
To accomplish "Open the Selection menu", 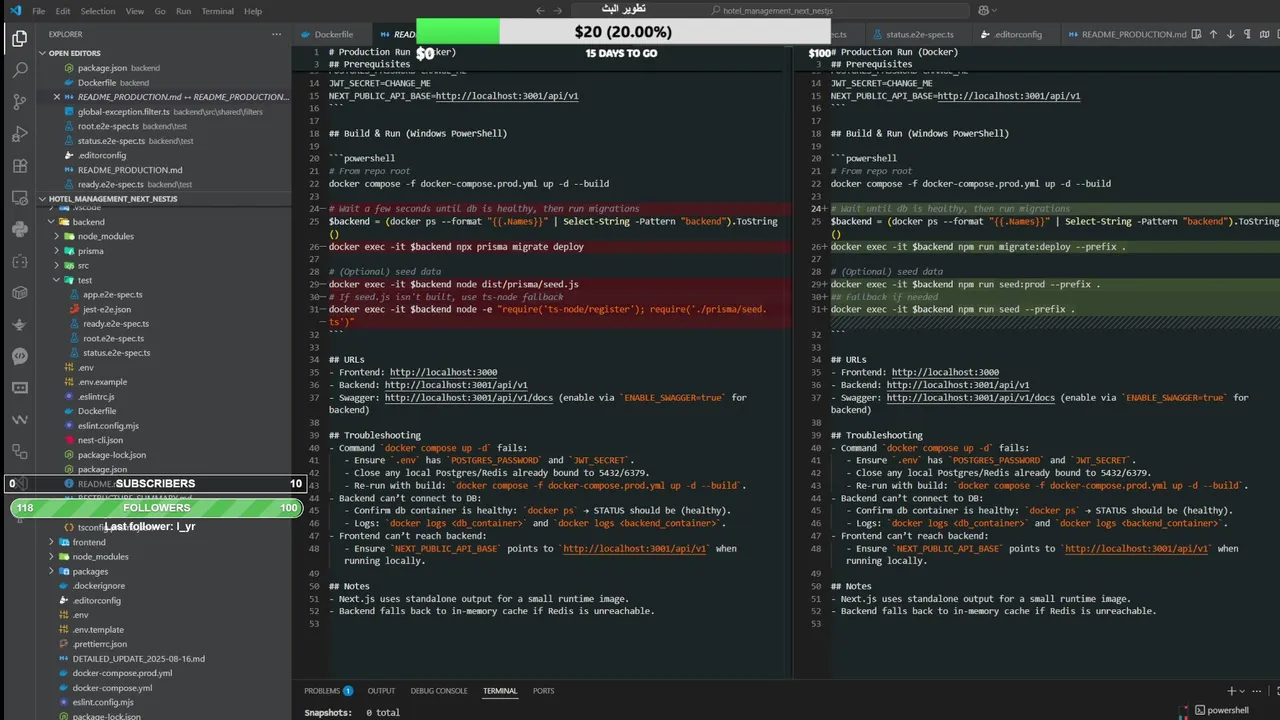I will (x=98, y=11).
